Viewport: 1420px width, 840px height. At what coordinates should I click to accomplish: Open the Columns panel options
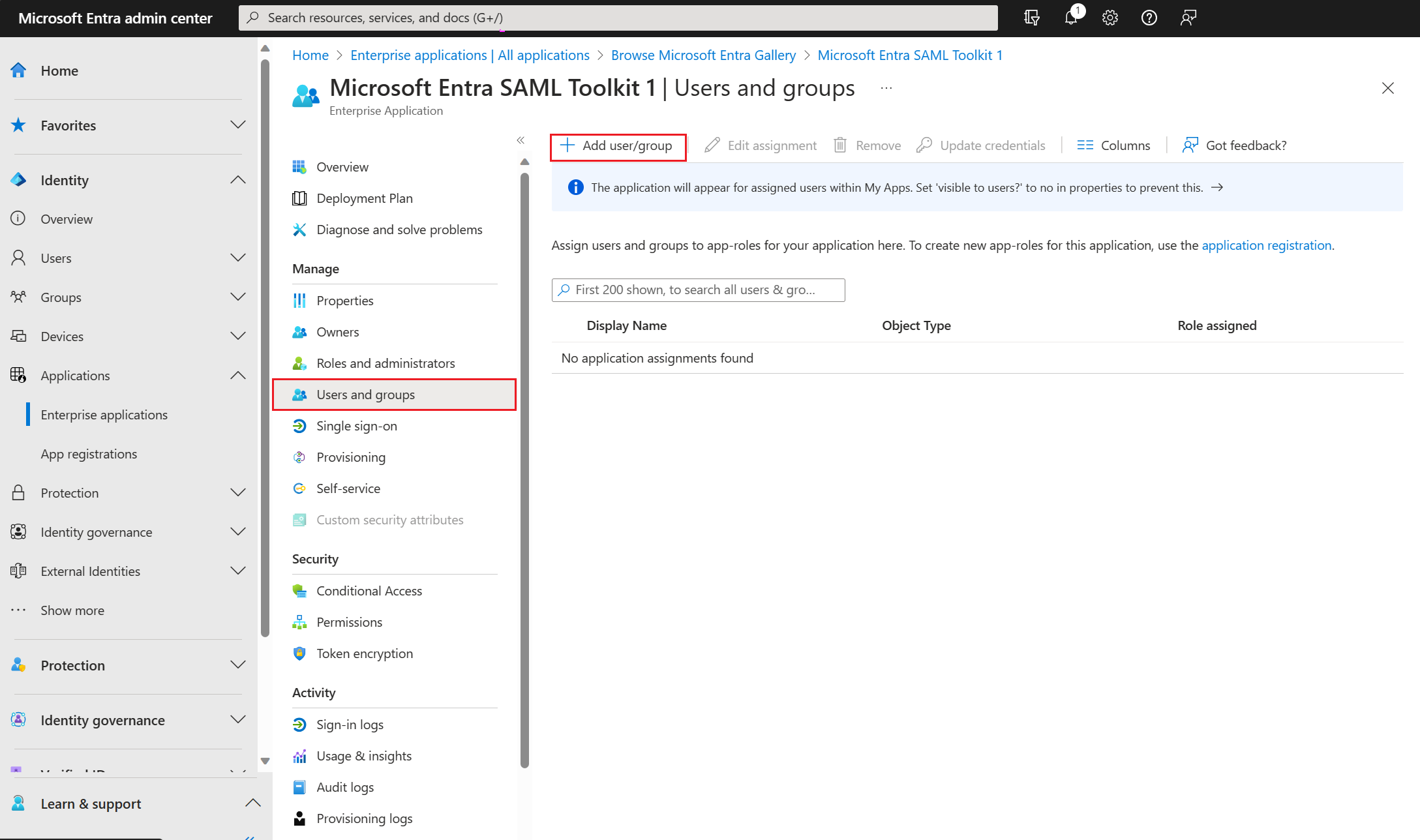click(x=1113, y=145)
